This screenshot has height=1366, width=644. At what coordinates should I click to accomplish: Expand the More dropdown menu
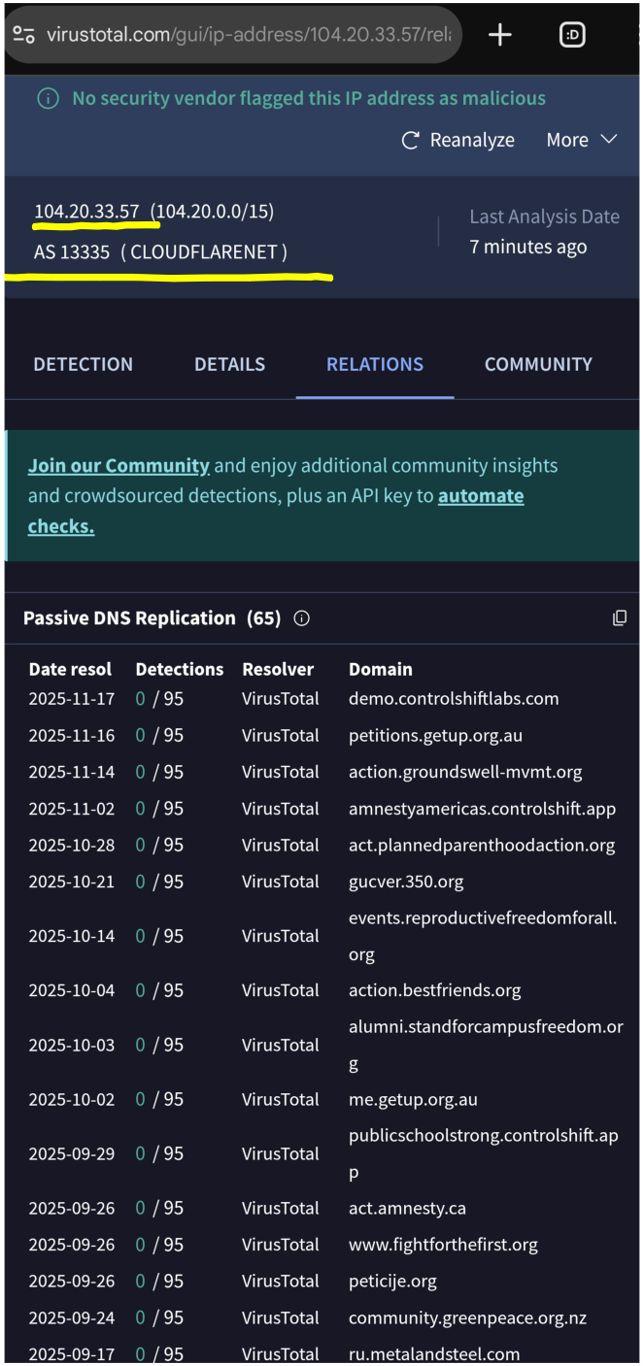[x=581, y=140]
